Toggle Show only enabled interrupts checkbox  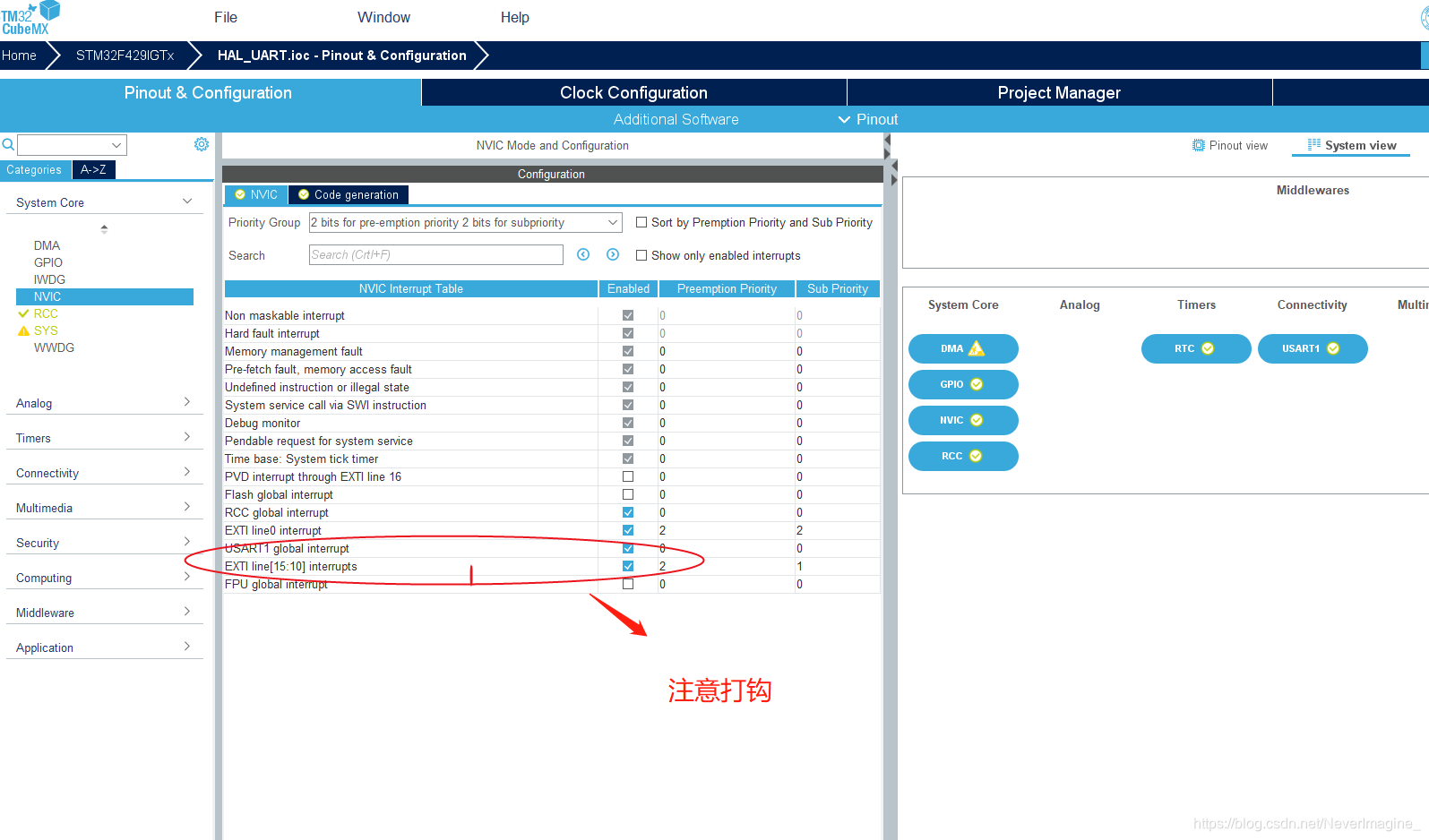(641, 255)
